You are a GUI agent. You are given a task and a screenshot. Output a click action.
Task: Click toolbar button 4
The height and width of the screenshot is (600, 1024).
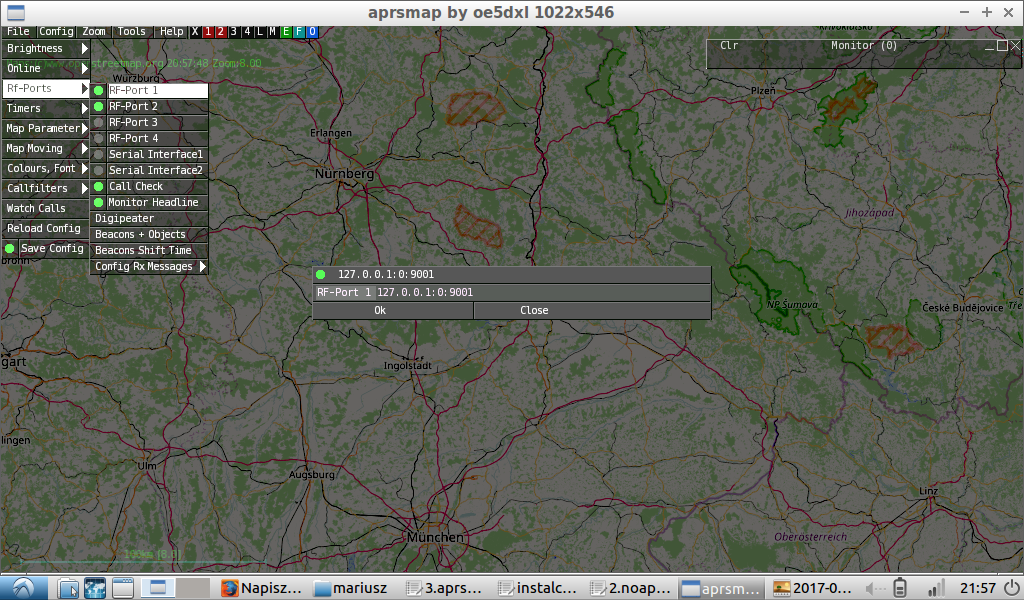click(x=247, y=31)
